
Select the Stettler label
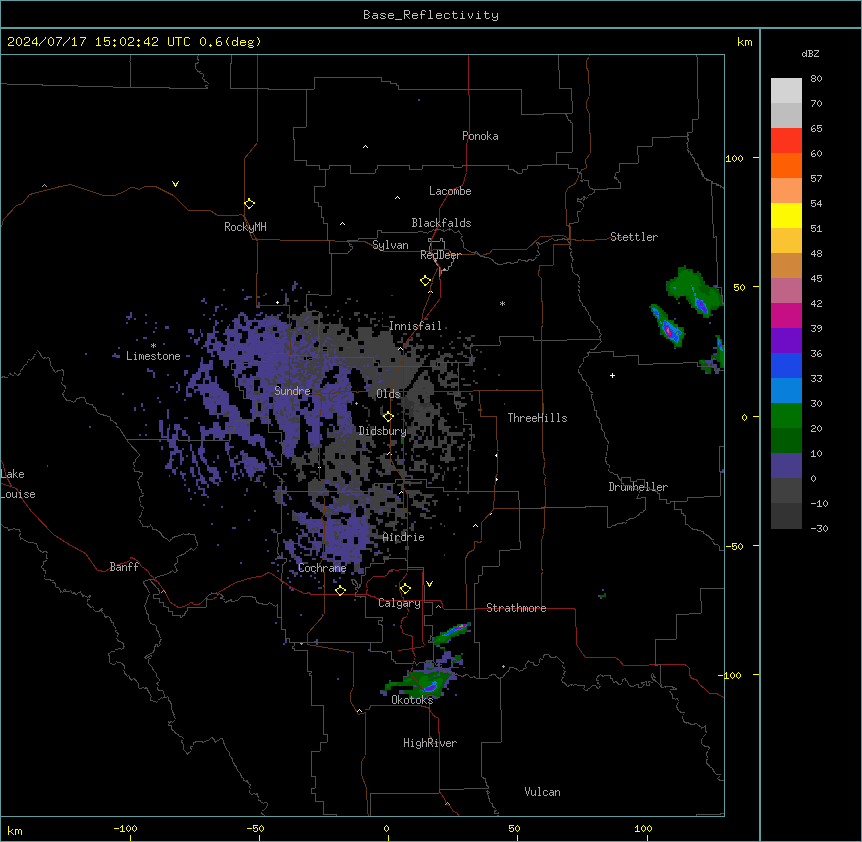click(634, 237)
